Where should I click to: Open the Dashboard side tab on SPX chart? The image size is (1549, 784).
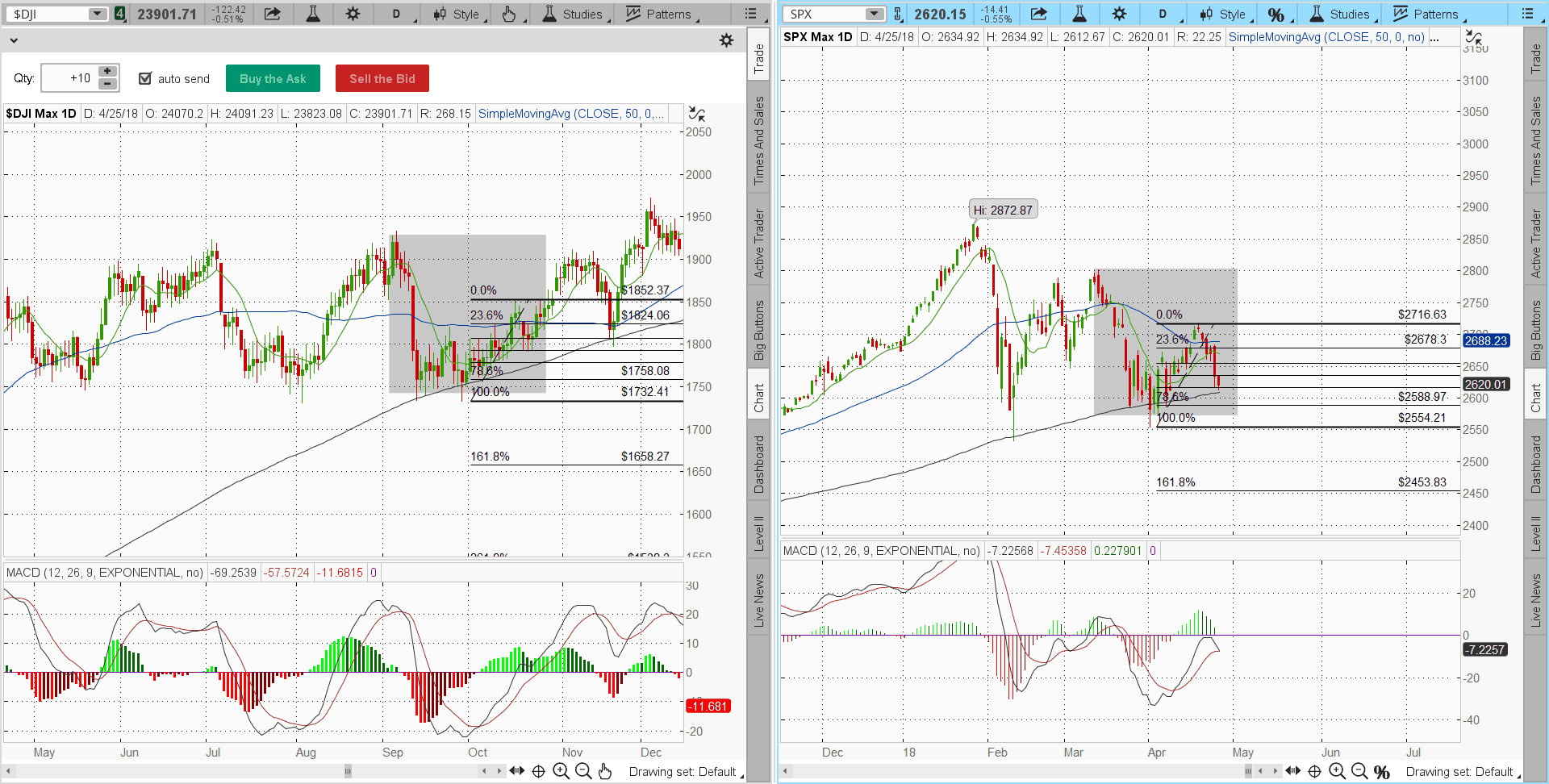coord(1535,464)
